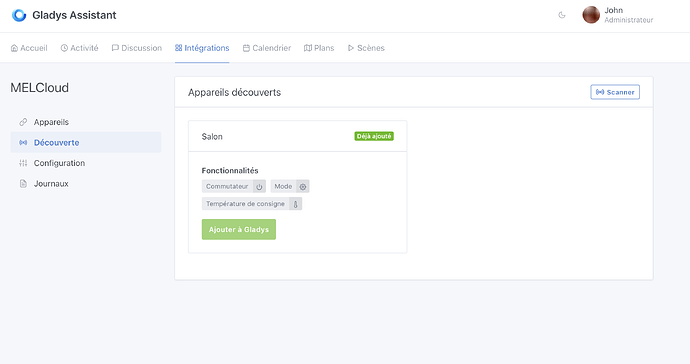Open the Scènes tab
Screen dimensions: 690x364
(366, 48)
